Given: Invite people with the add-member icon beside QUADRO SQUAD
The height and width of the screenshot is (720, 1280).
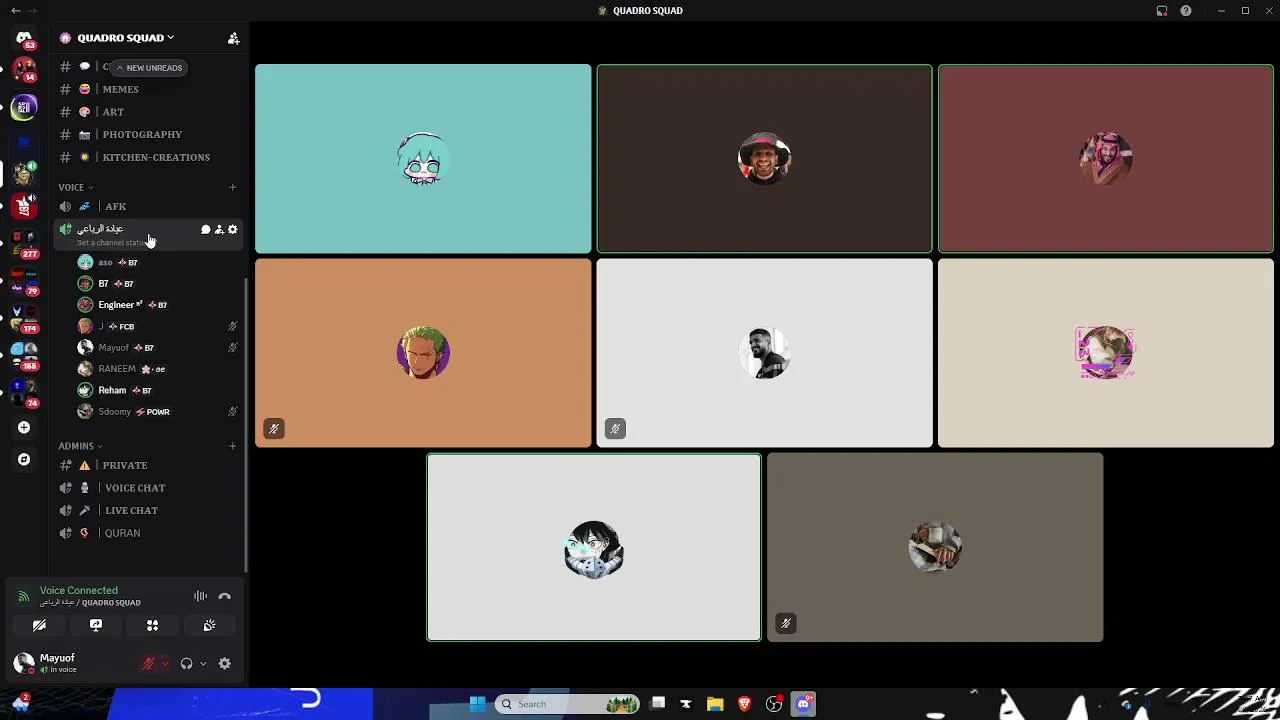Looking at the screenshot, I should 233,38.
